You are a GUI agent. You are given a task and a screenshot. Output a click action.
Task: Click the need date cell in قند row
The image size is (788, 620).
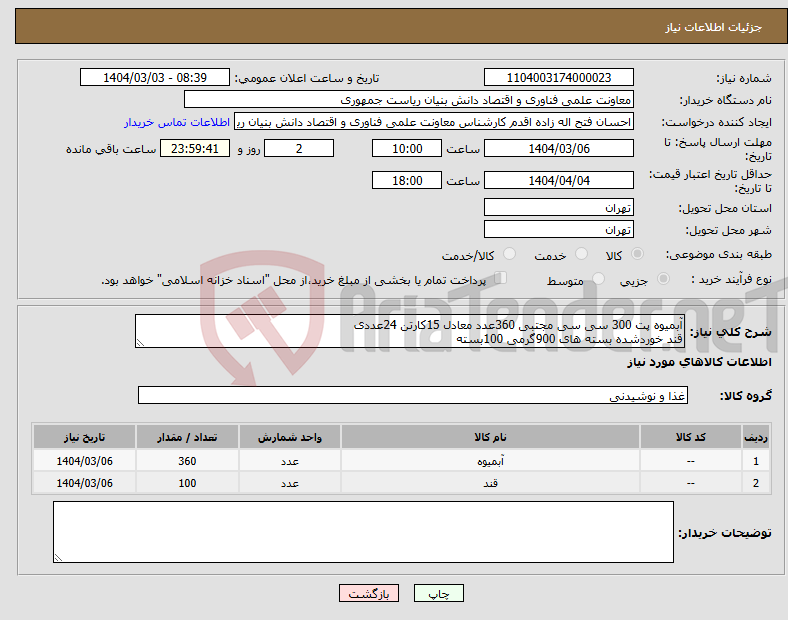coord(84,483)
